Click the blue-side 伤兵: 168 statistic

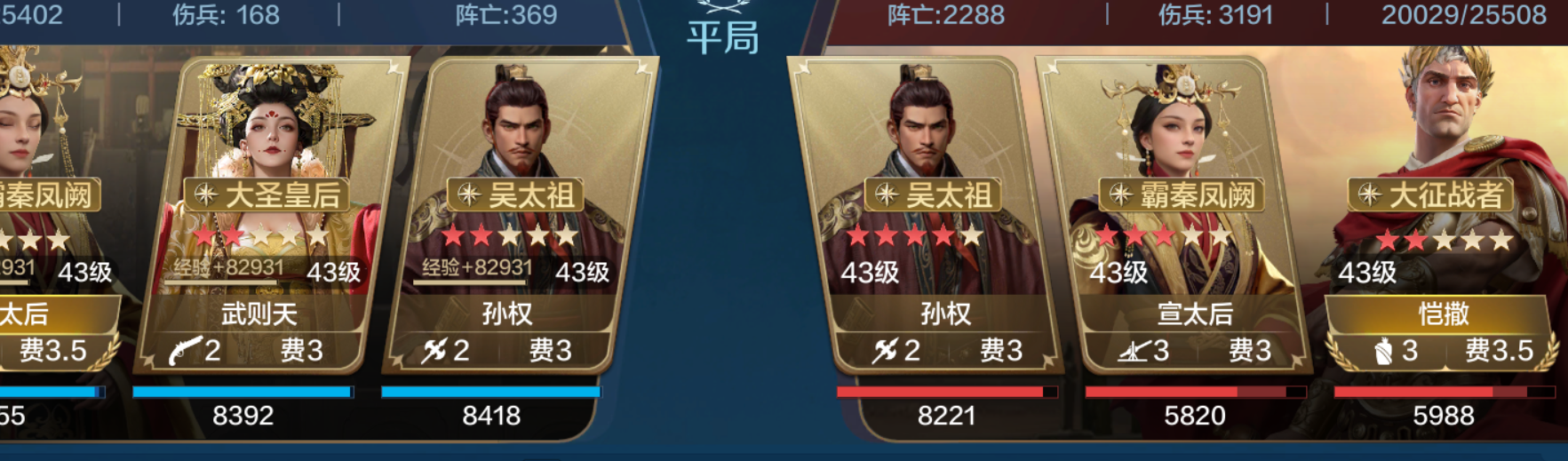pos(226,15)
